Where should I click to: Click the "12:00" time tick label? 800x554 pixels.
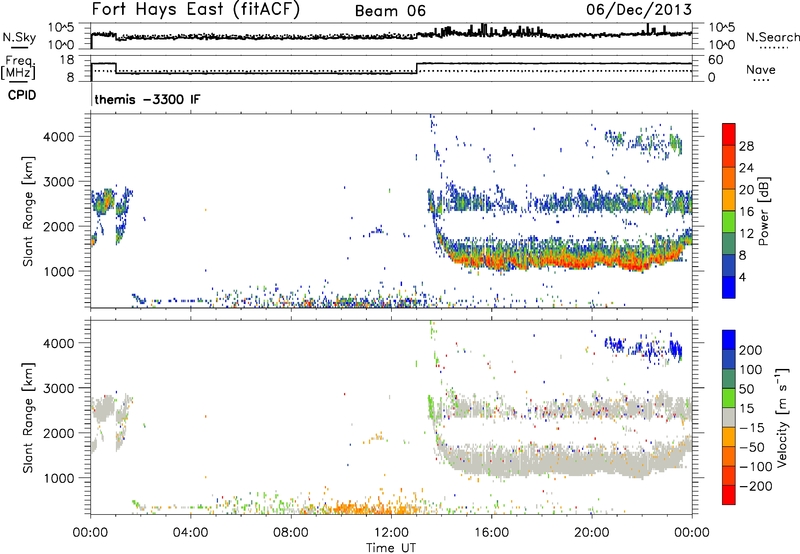[x=391, y=533]
